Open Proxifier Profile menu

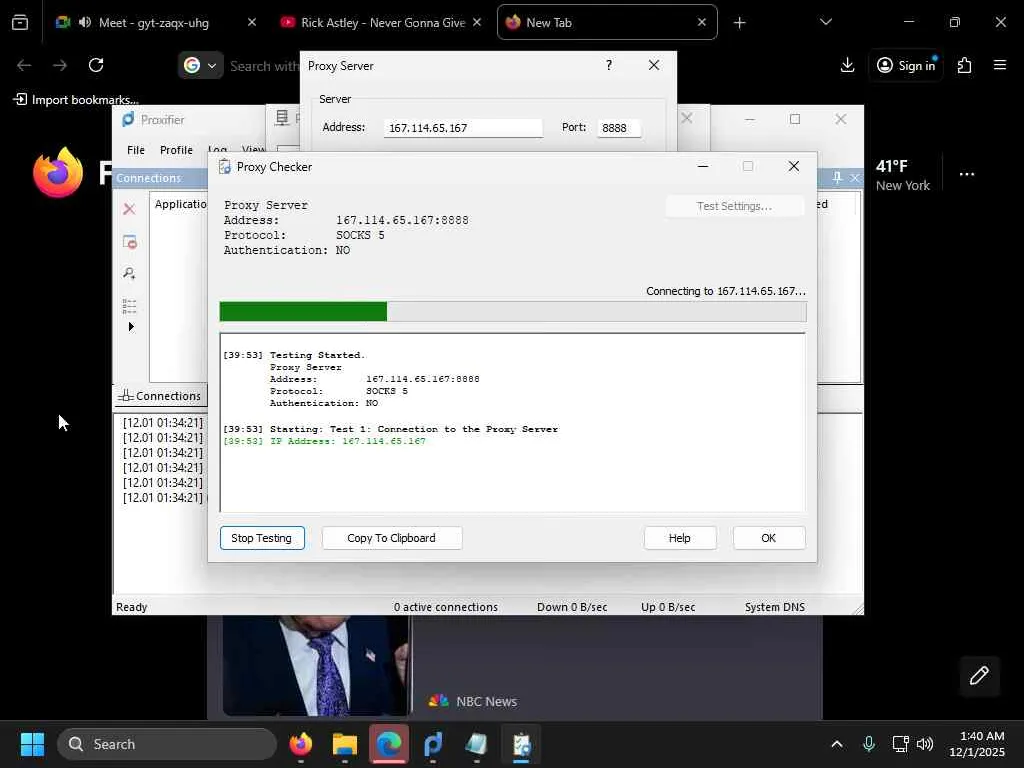(176, 150)
